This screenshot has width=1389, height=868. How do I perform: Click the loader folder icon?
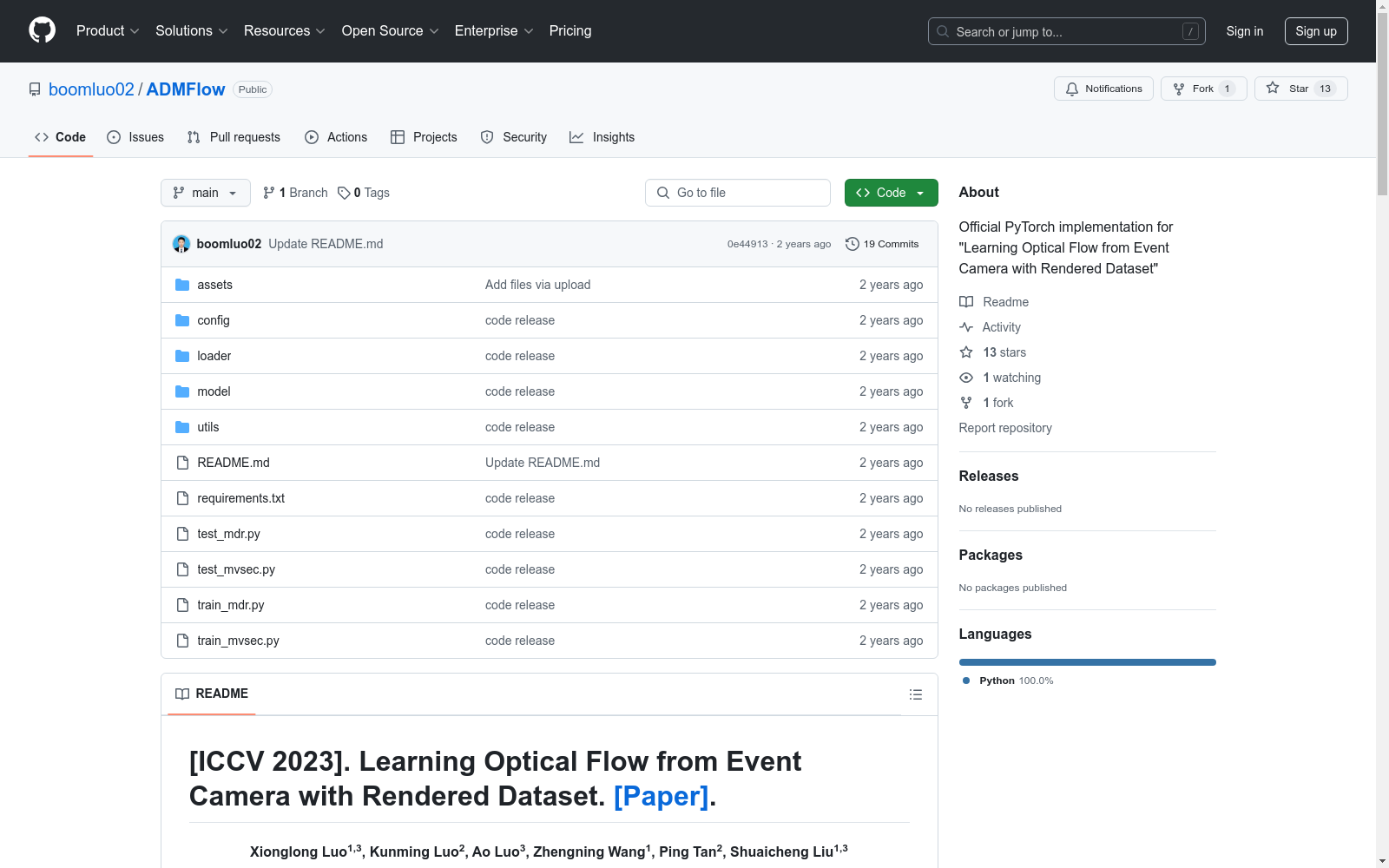[182, 356]
